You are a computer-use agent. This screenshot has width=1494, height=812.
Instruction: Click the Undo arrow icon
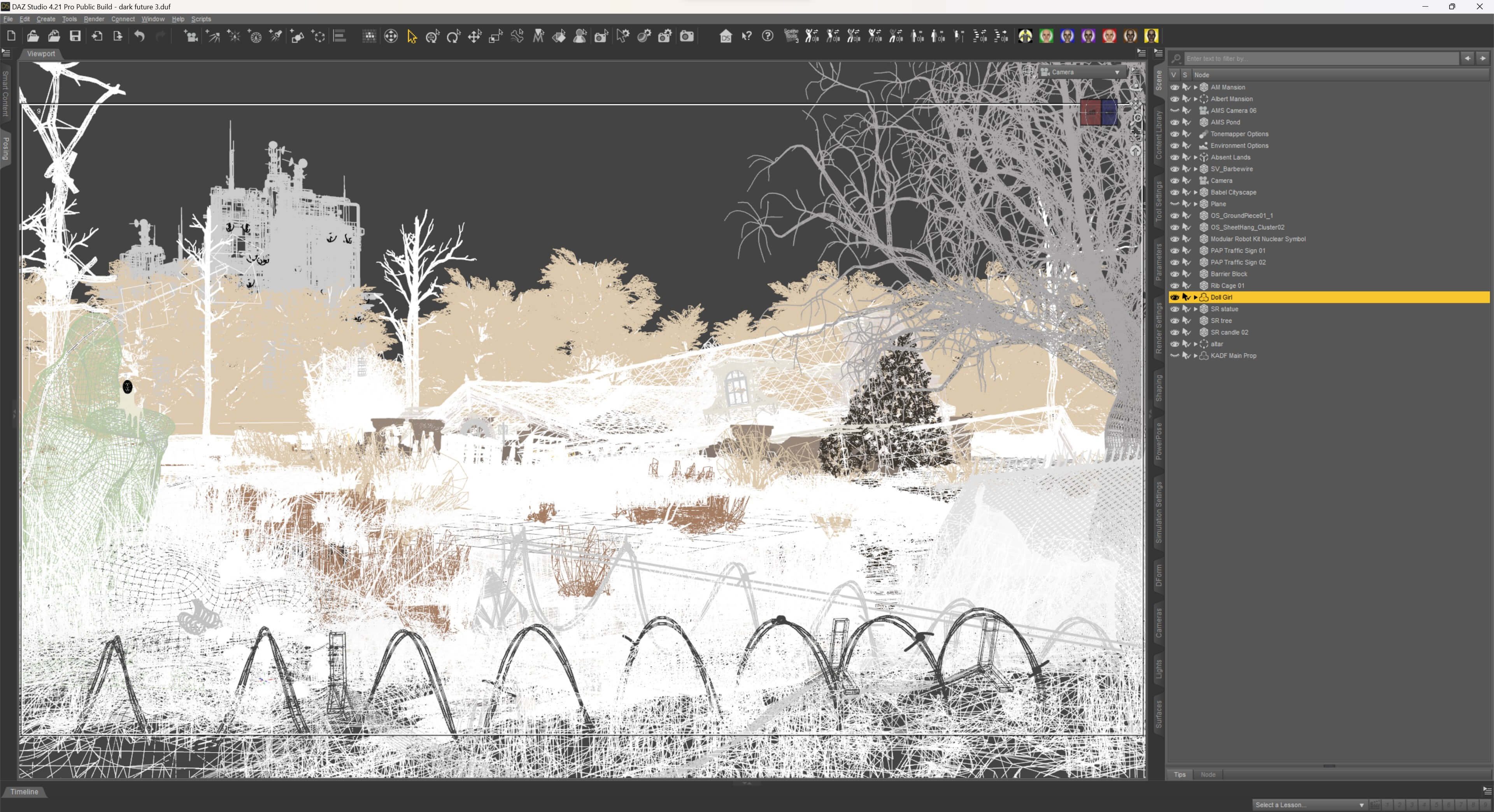[140, 36]
